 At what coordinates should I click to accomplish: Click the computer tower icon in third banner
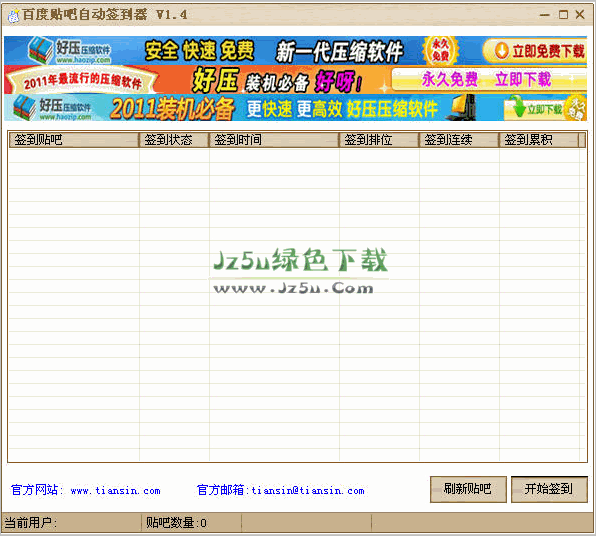[x=461, y=108]
